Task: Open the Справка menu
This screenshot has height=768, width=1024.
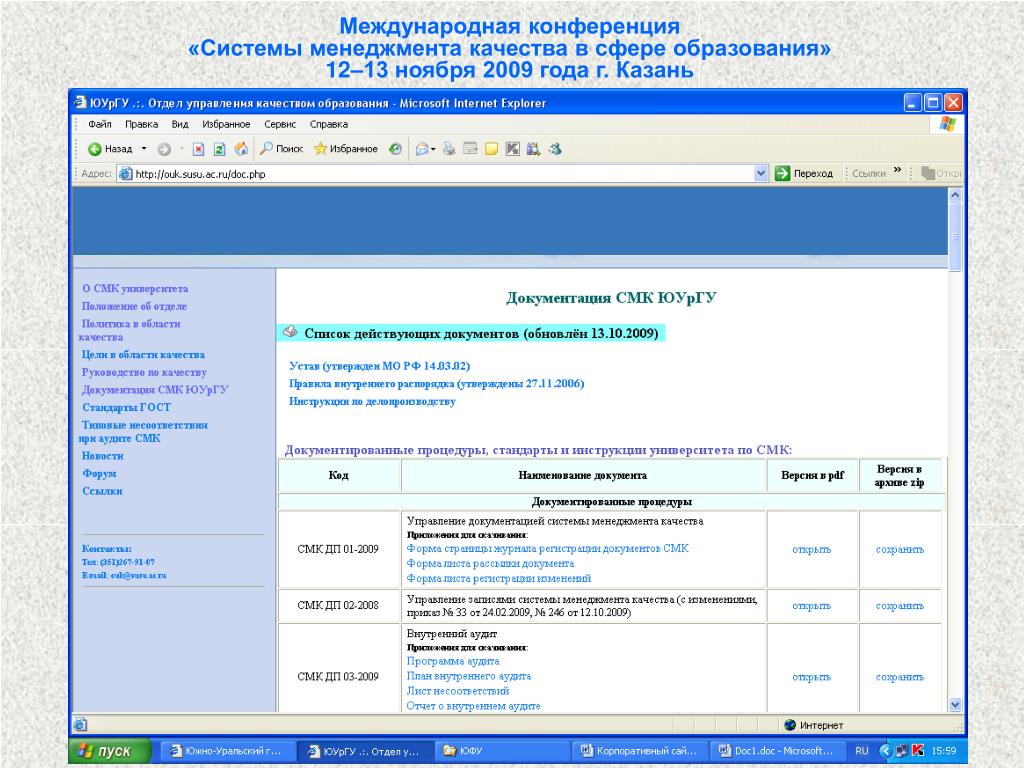Action: (x=328, y=124)
